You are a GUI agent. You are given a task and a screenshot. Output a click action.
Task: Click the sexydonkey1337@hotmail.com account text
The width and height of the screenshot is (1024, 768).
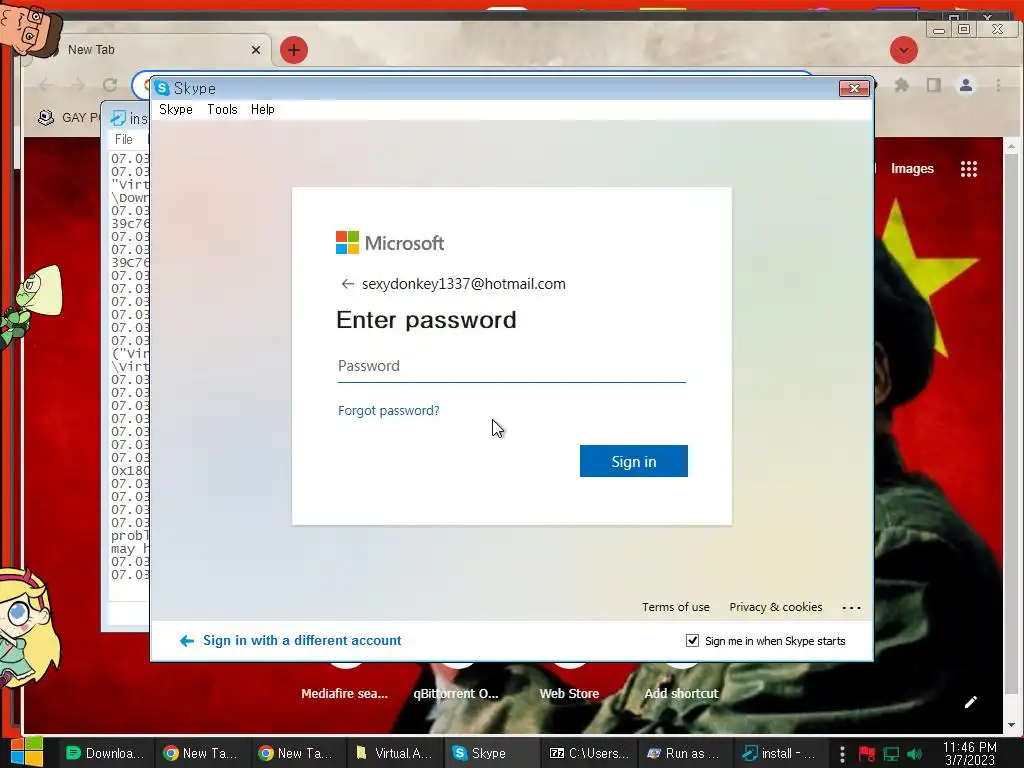(464, 284)
